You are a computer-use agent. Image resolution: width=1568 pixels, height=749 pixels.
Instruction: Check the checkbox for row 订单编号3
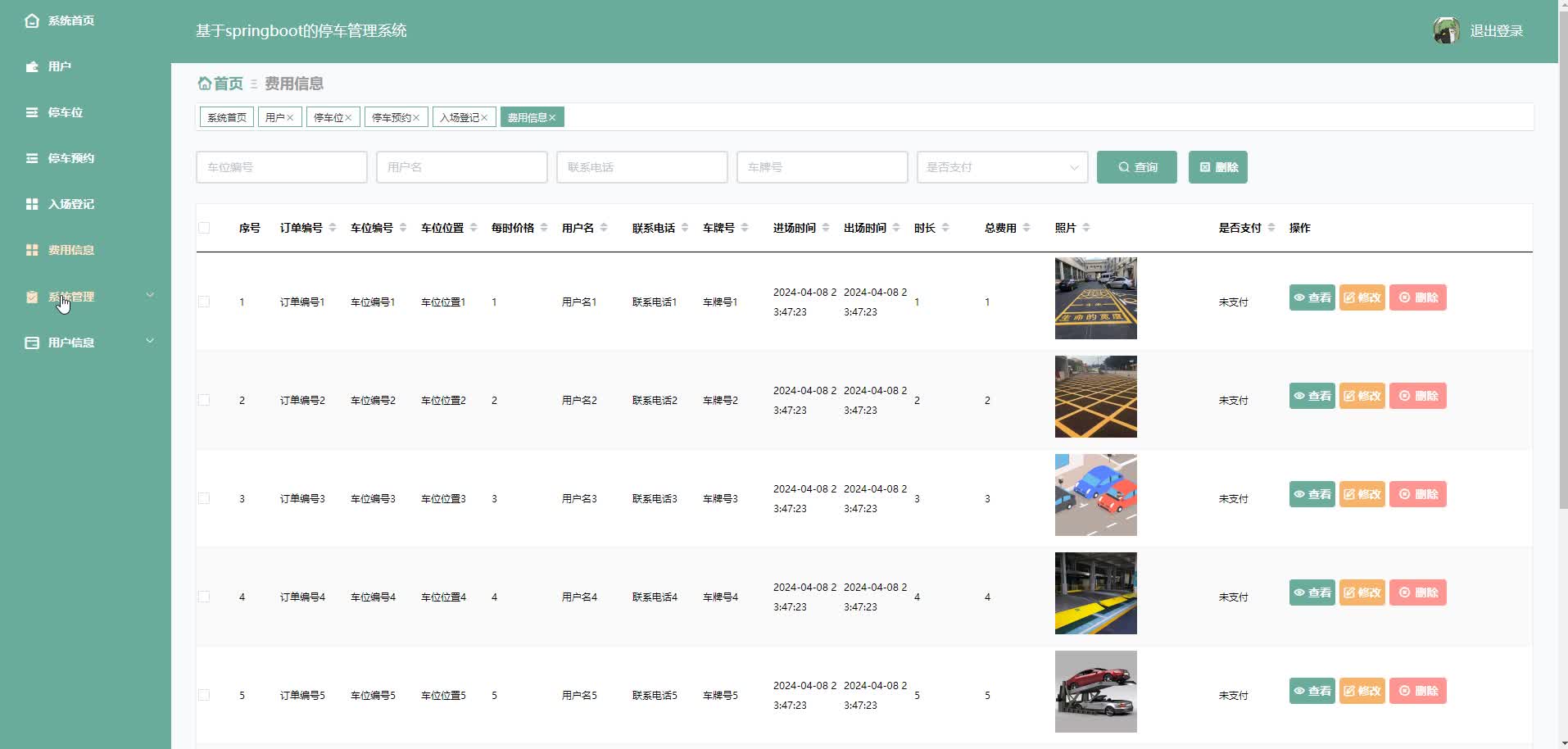click(204, 498)
